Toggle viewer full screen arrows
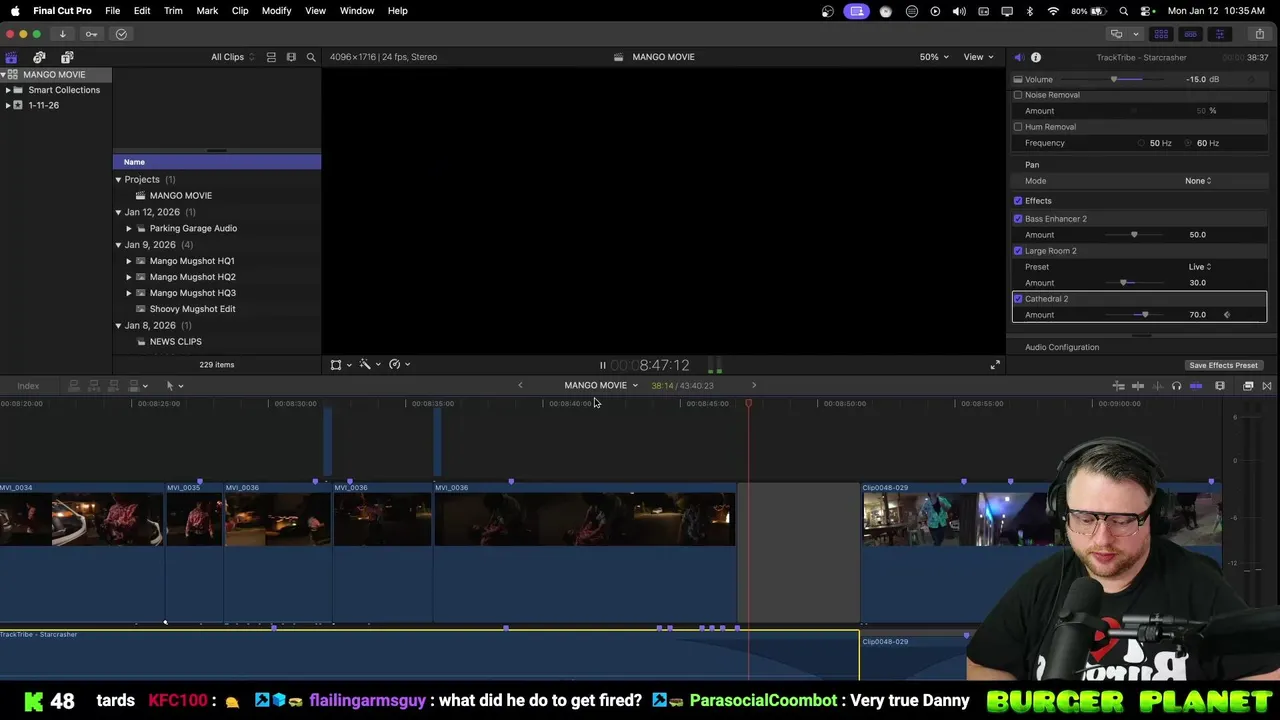The image size is (1280, 720). coord(995,365)
